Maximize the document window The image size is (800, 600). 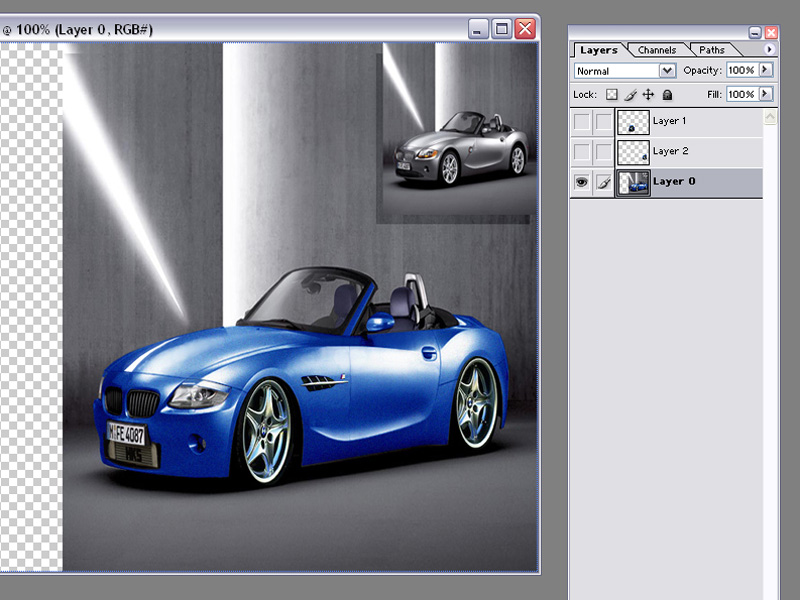(502, 29)
